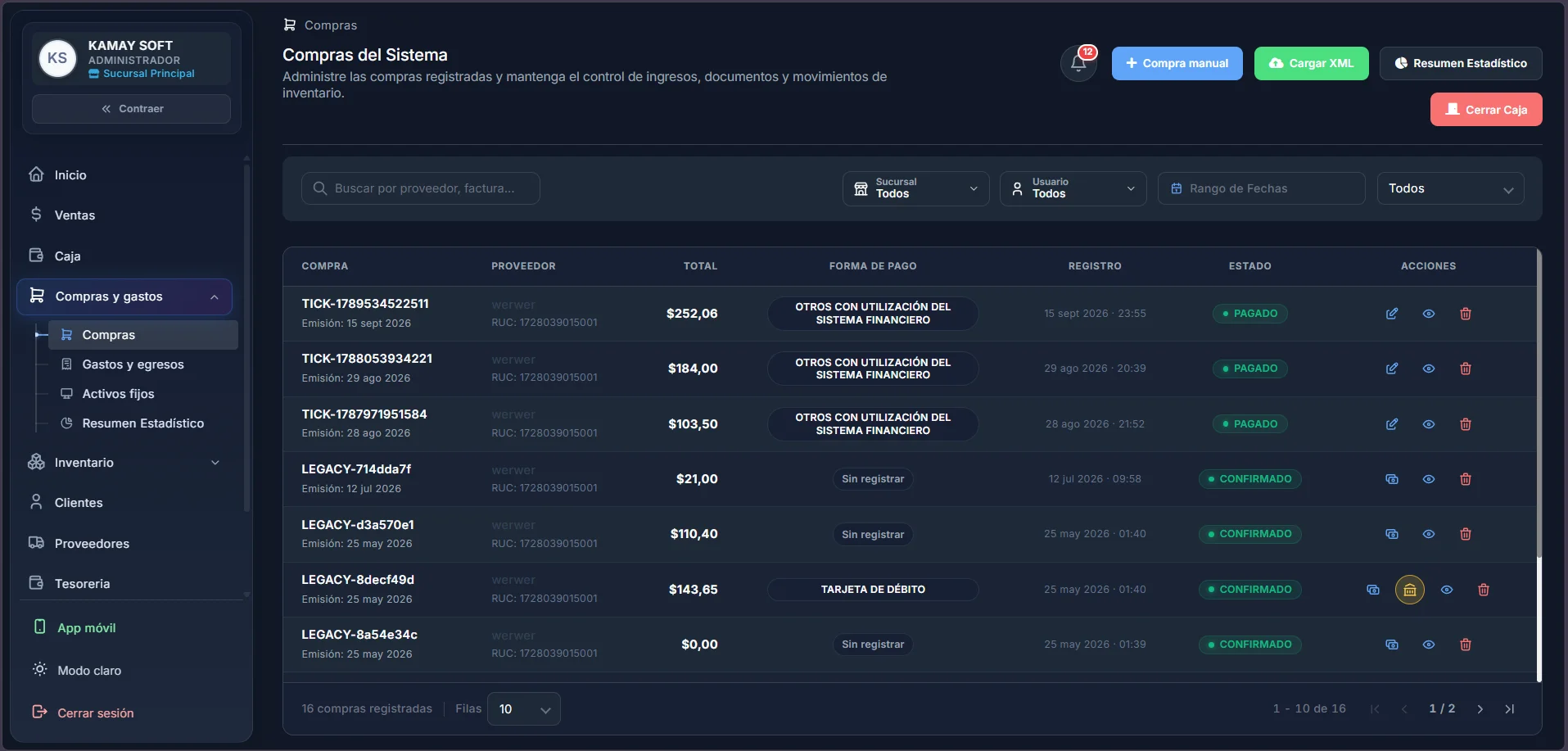1568x751 pixels.
Task: View details of TICK-1788053934221
Action: pos(1428,369)
